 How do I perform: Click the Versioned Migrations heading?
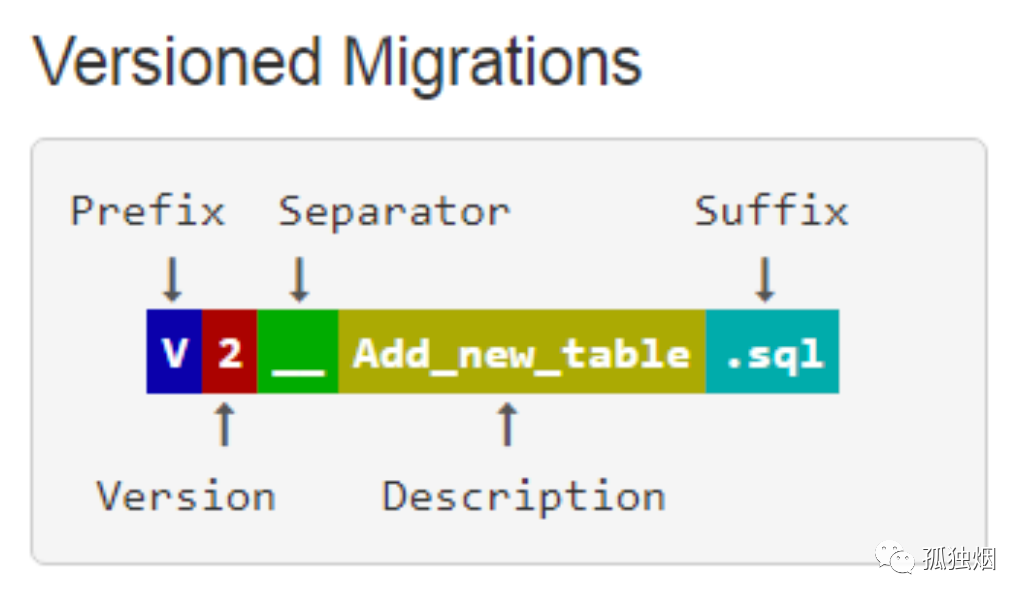(x=337, y=63)
